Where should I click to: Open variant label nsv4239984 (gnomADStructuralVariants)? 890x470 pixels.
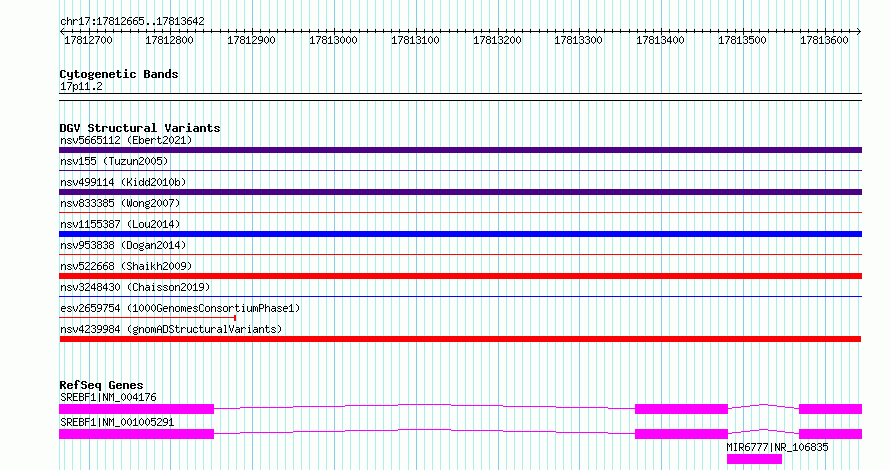click(171, 329)
